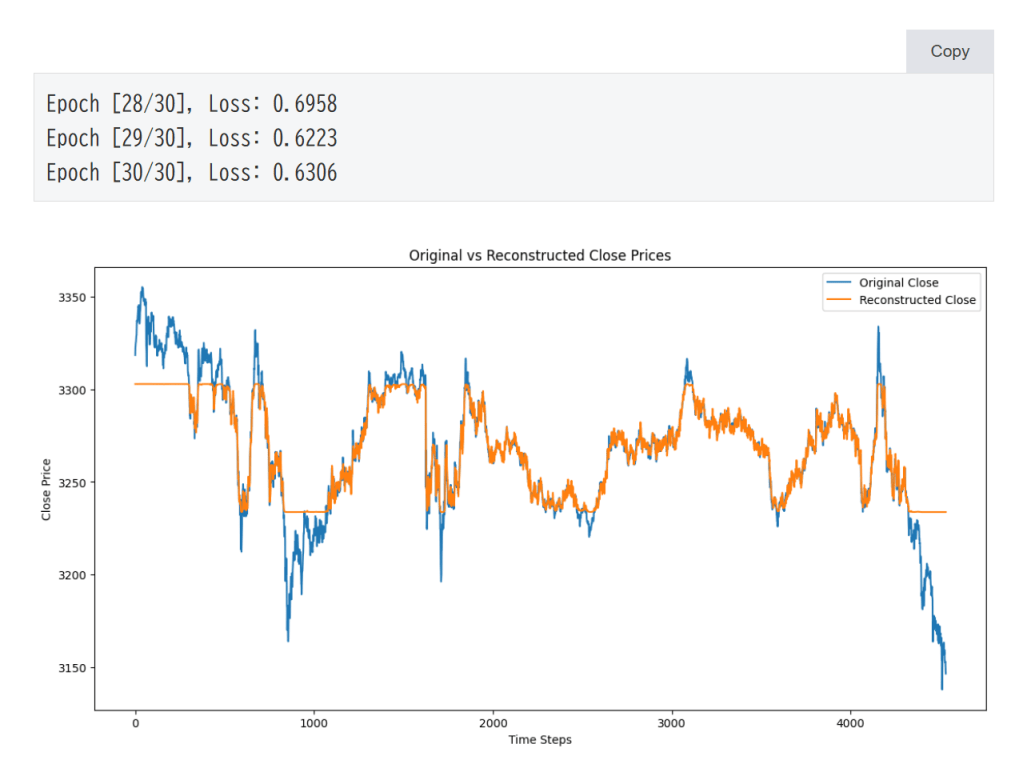This screenshot has height=764, width=1023.
Task: Click the 'Time Steps' x-axis label
Action: pyautogui.click(x=540, y=740)
